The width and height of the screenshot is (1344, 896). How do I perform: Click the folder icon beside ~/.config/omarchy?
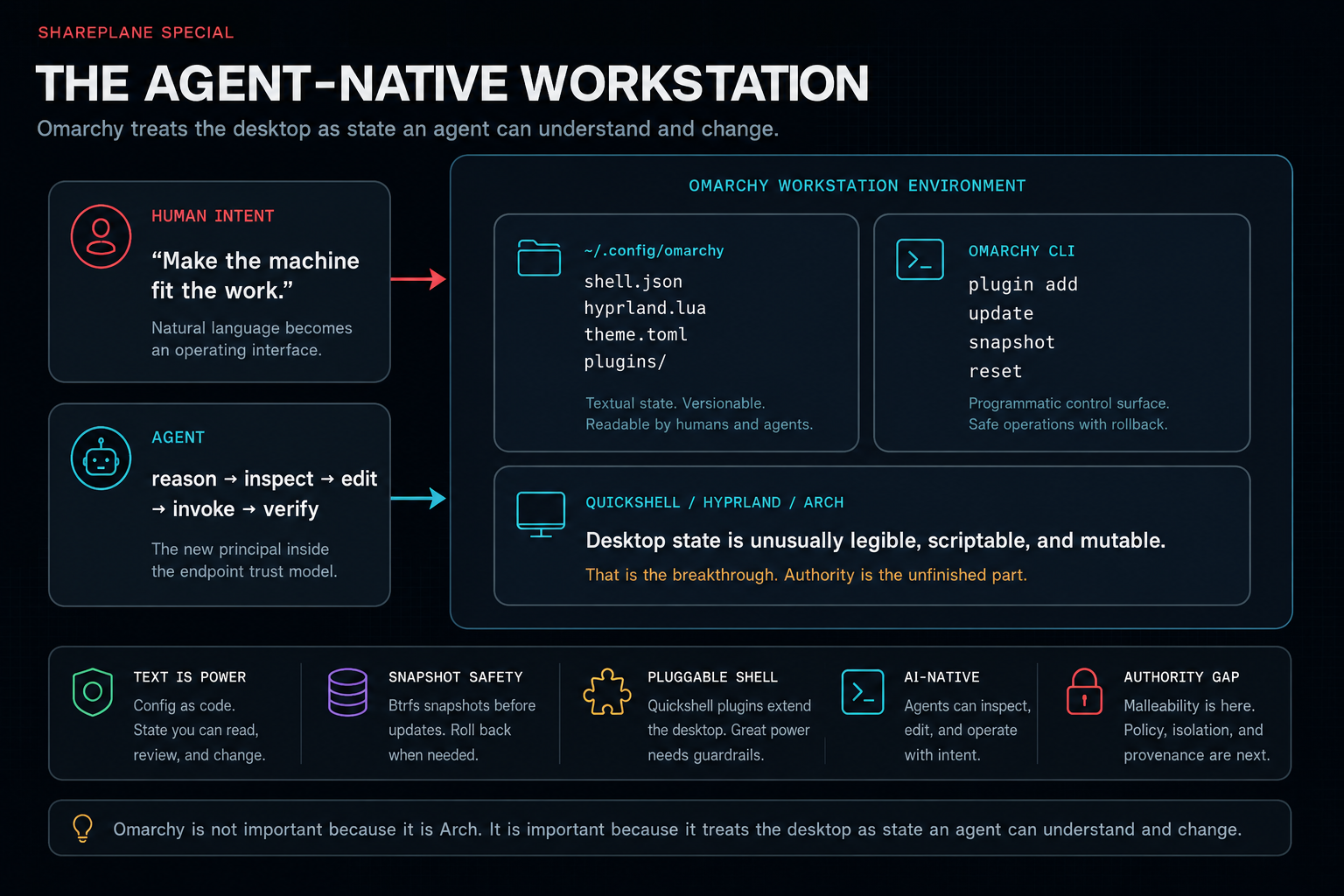539,257
